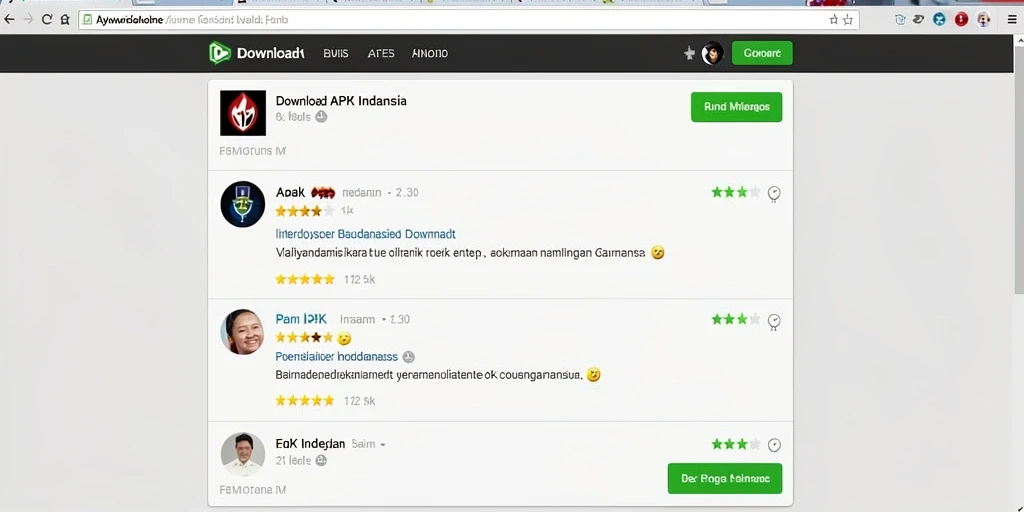The image size is (1024, 512).
Task: Click the green Rind Mnlergos button
Action: click(x=737, y=107)
